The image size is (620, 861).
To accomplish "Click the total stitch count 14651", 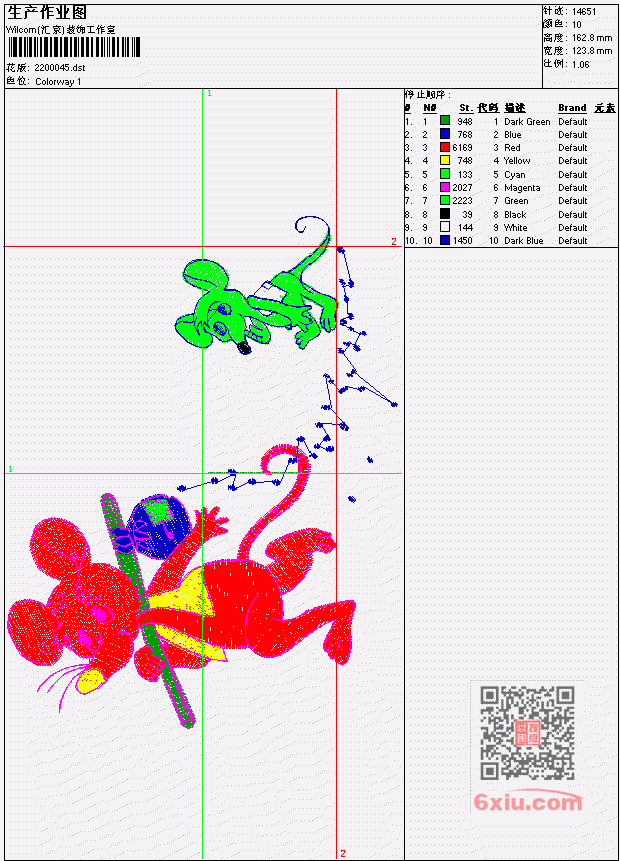I will [584, 12].
